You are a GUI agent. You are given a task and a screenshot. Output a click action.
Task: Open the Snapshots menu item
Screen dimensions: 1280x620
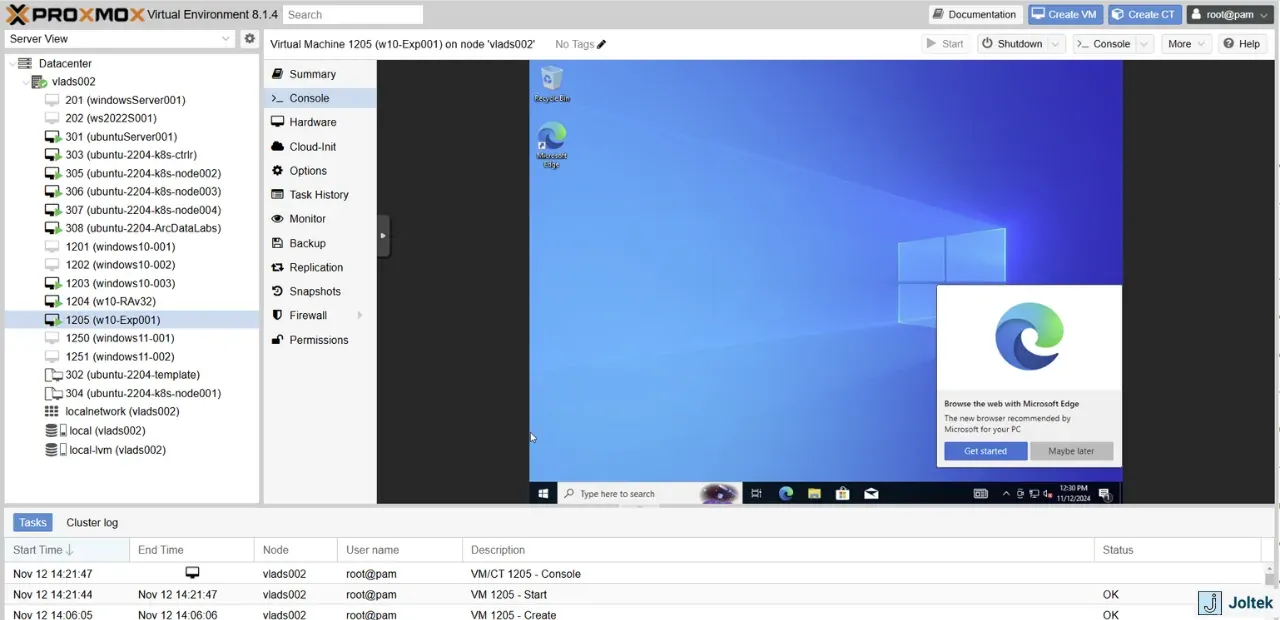[315, 291]
